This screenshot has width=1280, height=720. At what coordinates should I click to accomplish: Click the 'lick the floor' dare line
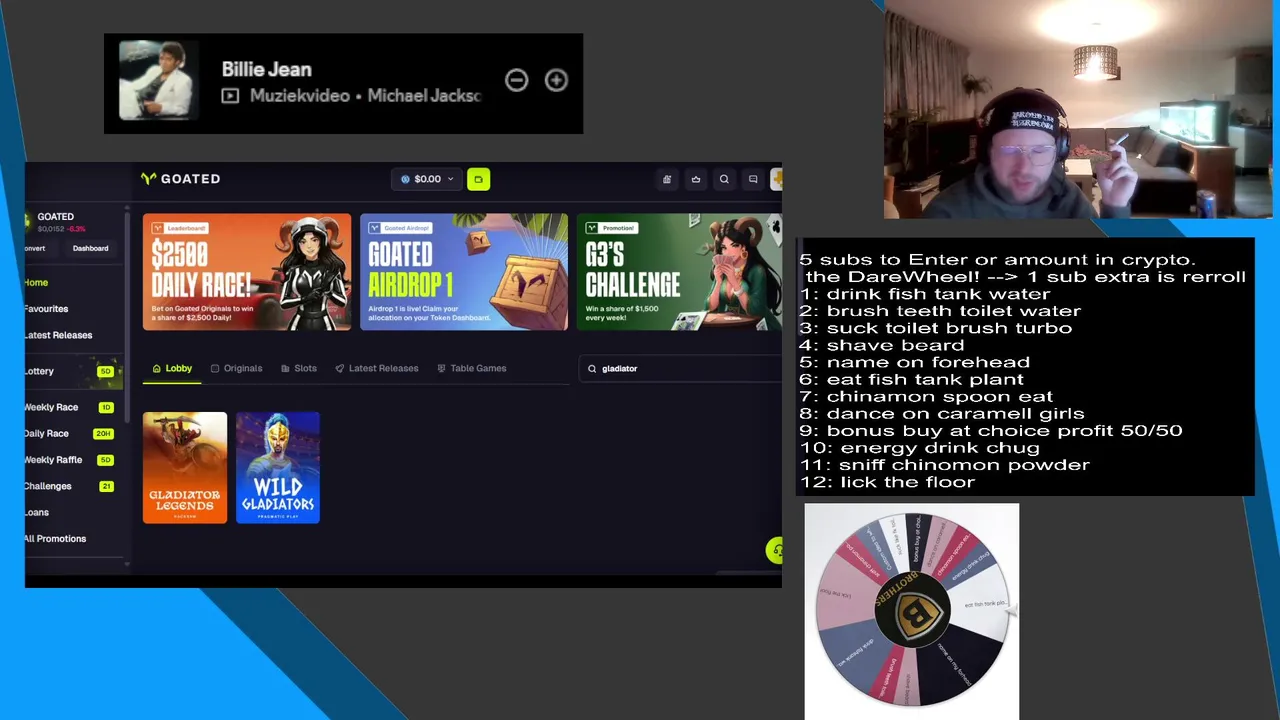click(887, 482)
